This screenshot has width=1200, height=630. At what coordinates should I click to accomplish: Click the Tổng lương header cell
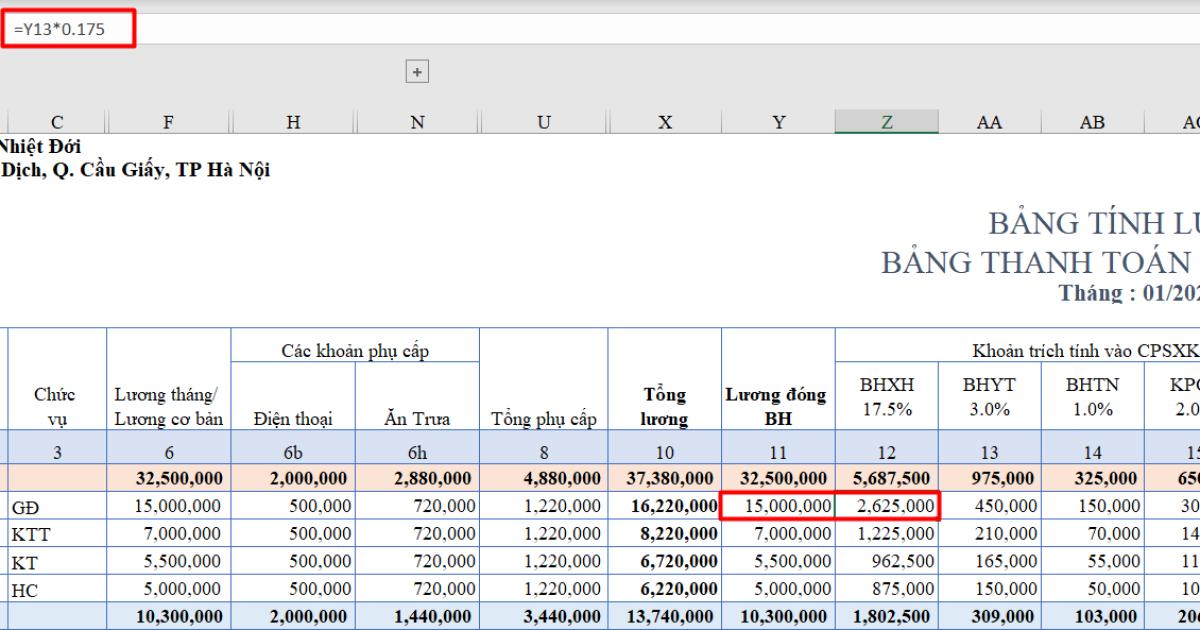(x=664, y=407)
